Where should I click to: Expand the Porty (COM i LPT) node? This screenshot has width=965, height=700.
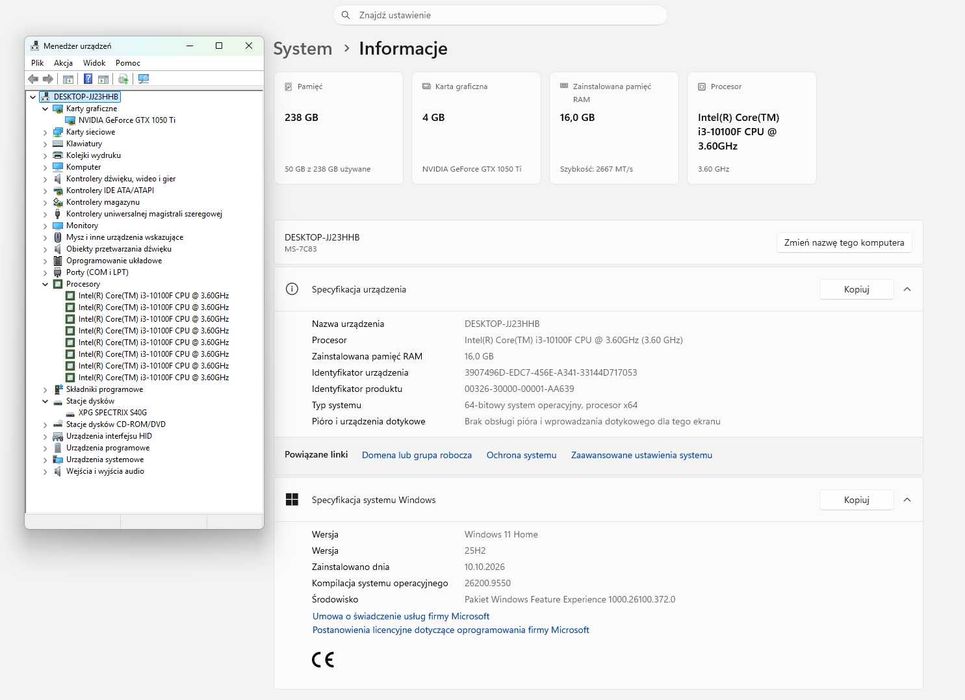click(x=45, y=272)
